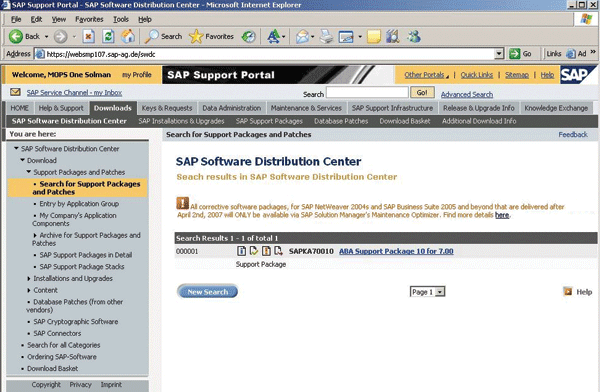The image size is (600, 392).
Task: Open the SAP Service Channel - my Inbox link
Action: click(74, 92)
